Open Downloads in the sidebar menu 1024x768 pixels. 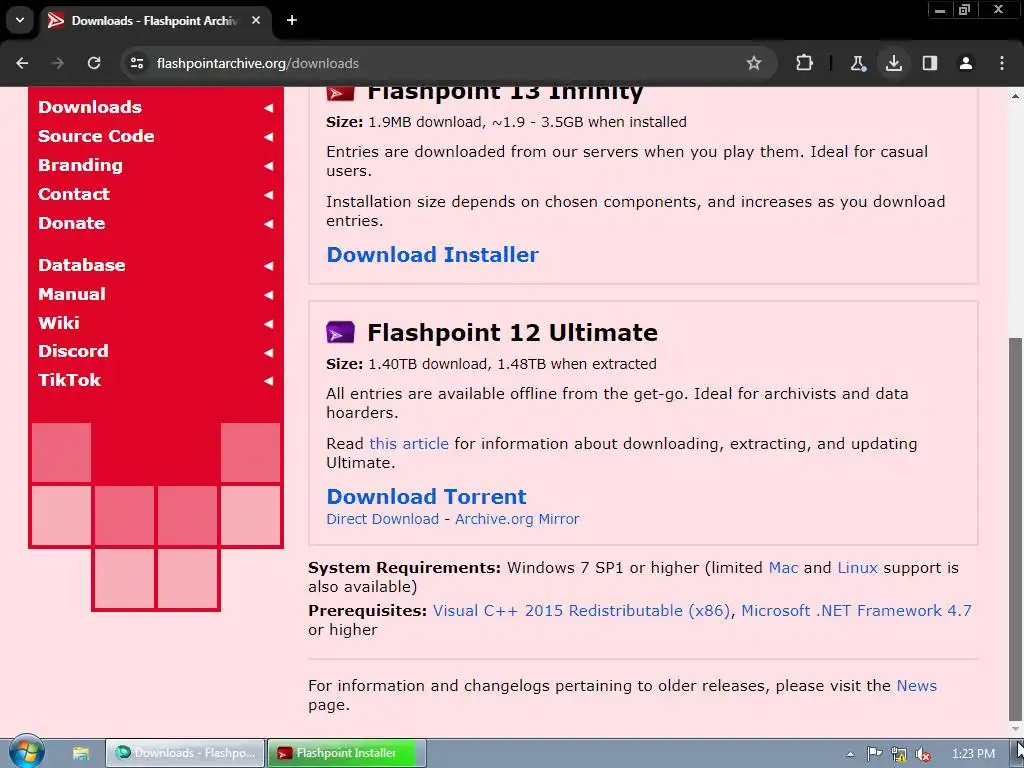pyautogui.click(x=89, y=107)
